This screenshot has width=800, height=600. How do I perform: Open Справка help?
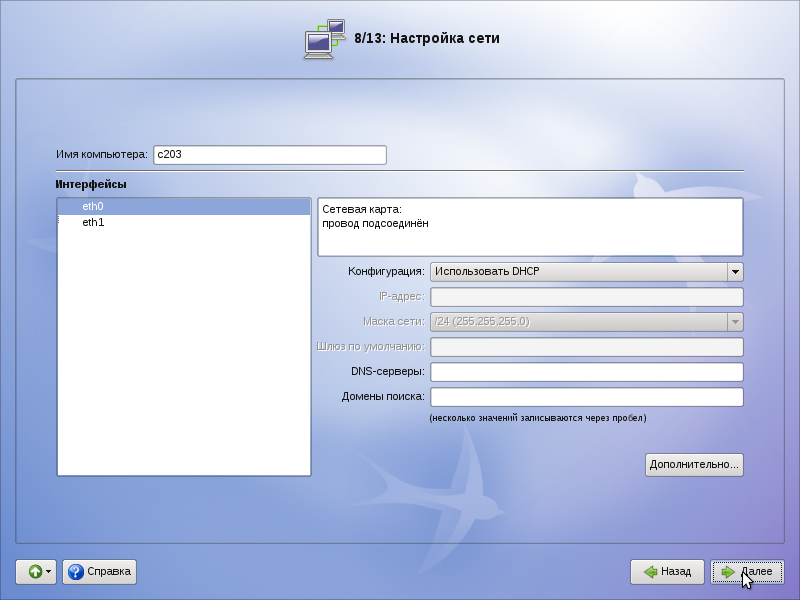pyautogui.click(x=99, y=572)
